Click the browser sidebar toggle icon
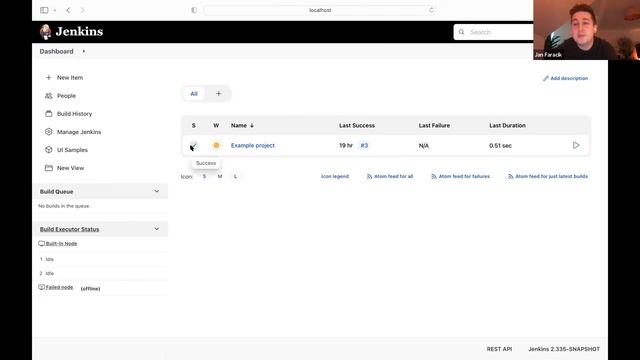The image size is (640, 360). coord(44,10)
